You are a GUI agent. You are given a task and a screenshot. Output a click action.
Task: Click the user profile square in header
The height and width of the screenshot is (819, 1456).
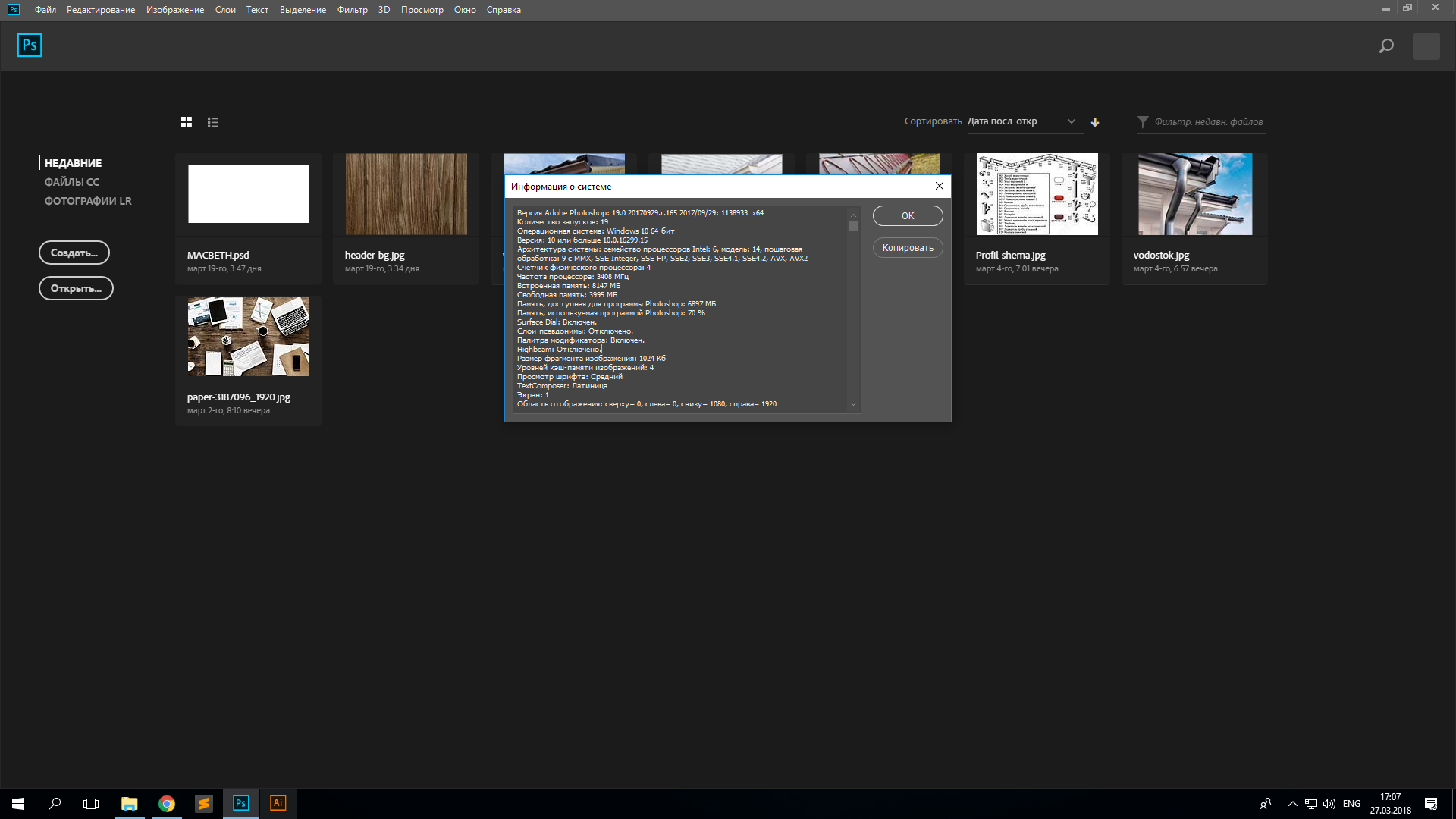click(1426, 46)
